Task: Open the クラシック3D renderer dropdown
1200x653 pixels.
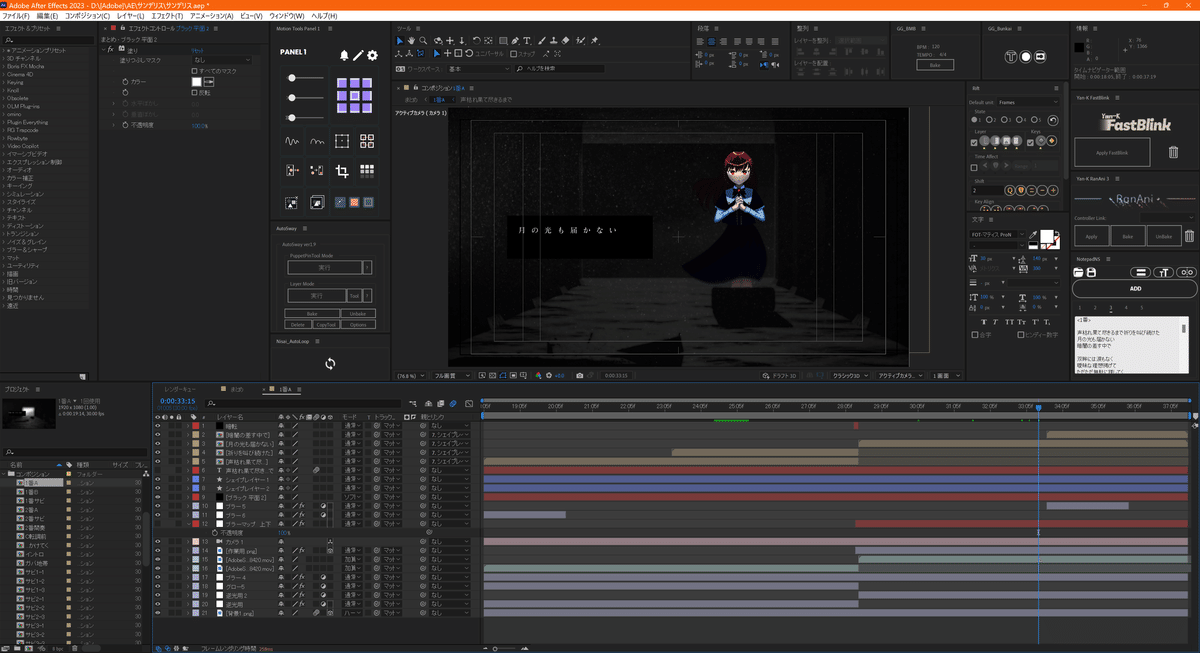Action: pyautogui.click(x=851, y=376)
